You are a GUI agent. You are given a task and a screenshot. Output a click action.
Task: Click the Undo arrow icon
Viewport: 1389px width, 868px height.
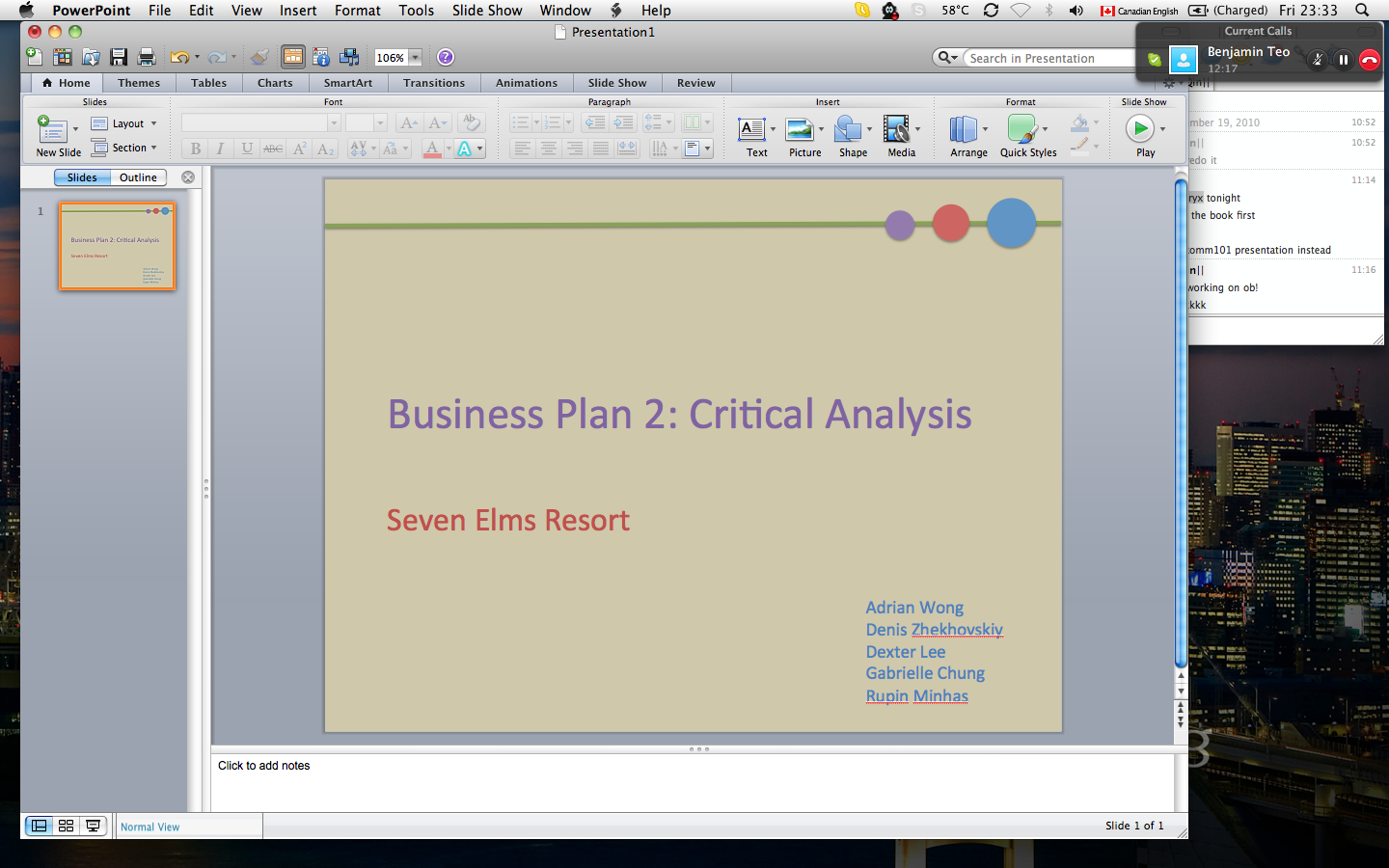click(178, 58)
